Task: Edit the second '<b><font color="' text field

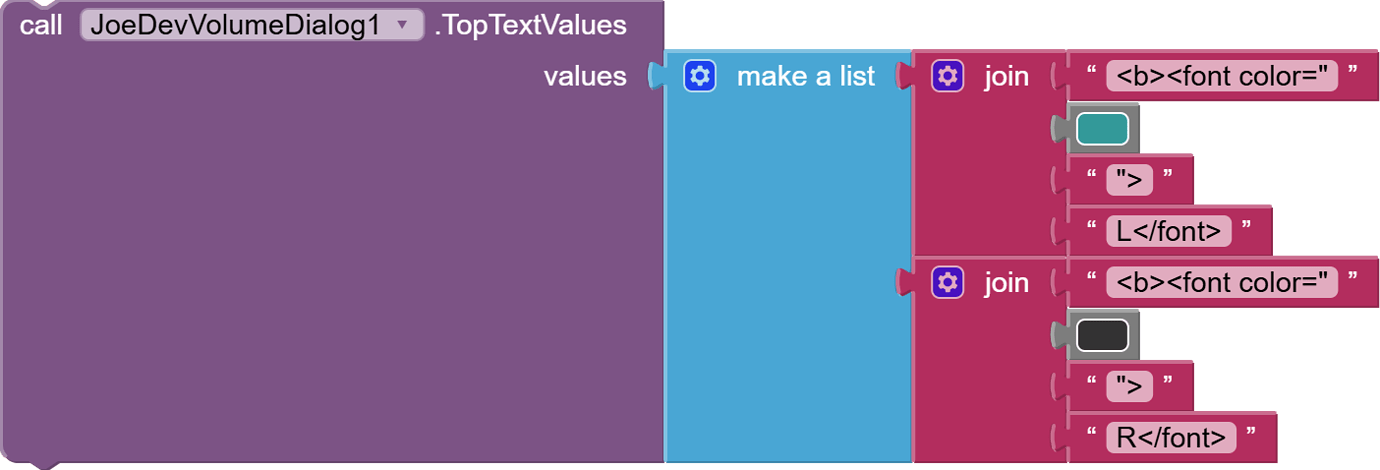Action: pyautogui.click(x=1222, y=282)
